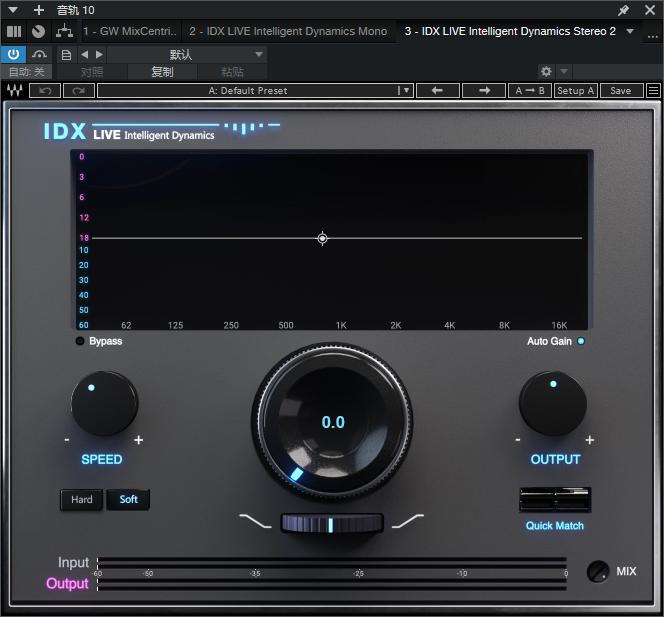Go to next preset arrow

coord(100,55)
